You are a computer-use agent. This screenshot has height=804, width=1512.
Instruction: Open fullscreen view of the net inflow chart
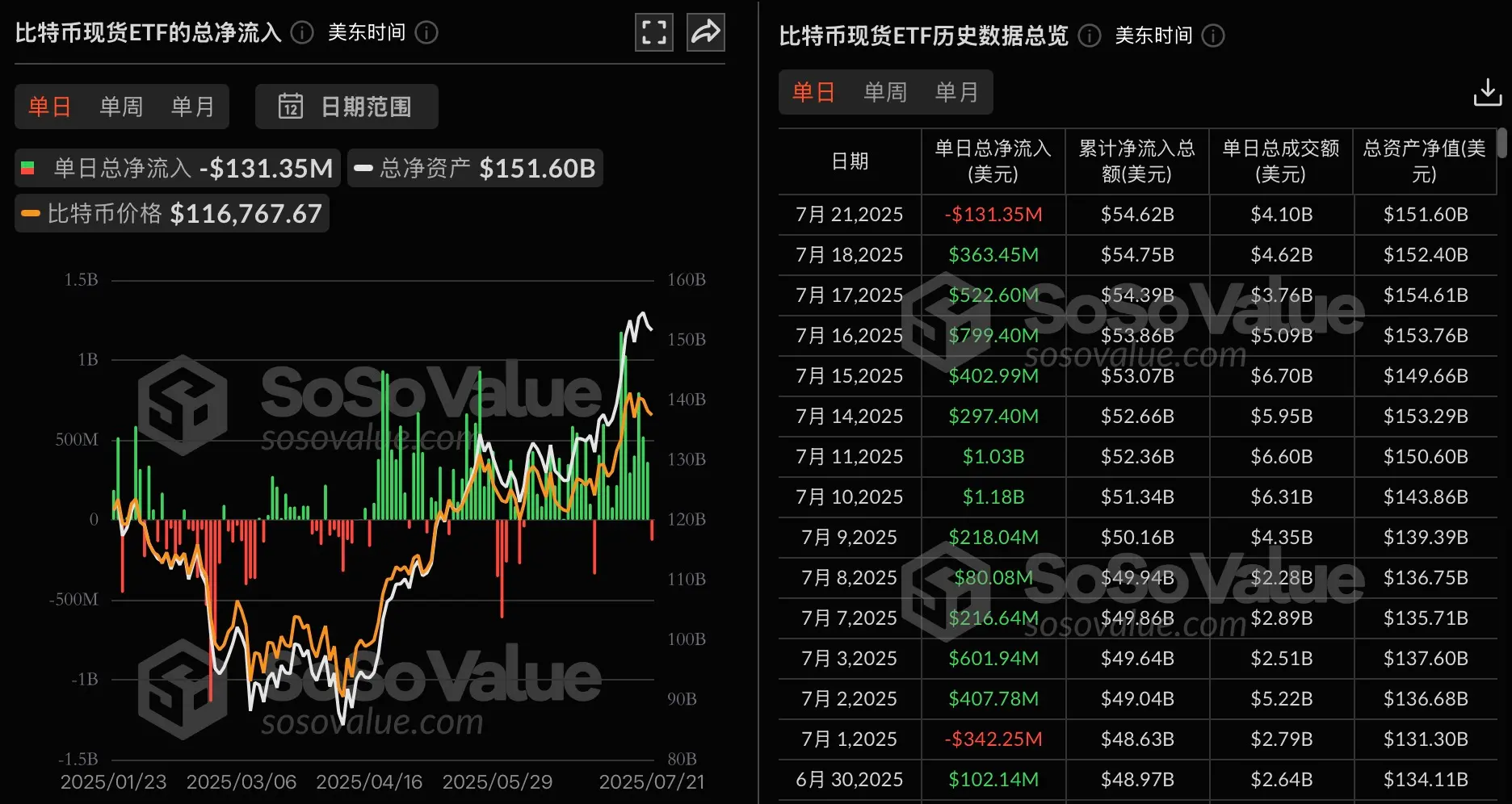(x=654, y=32)
